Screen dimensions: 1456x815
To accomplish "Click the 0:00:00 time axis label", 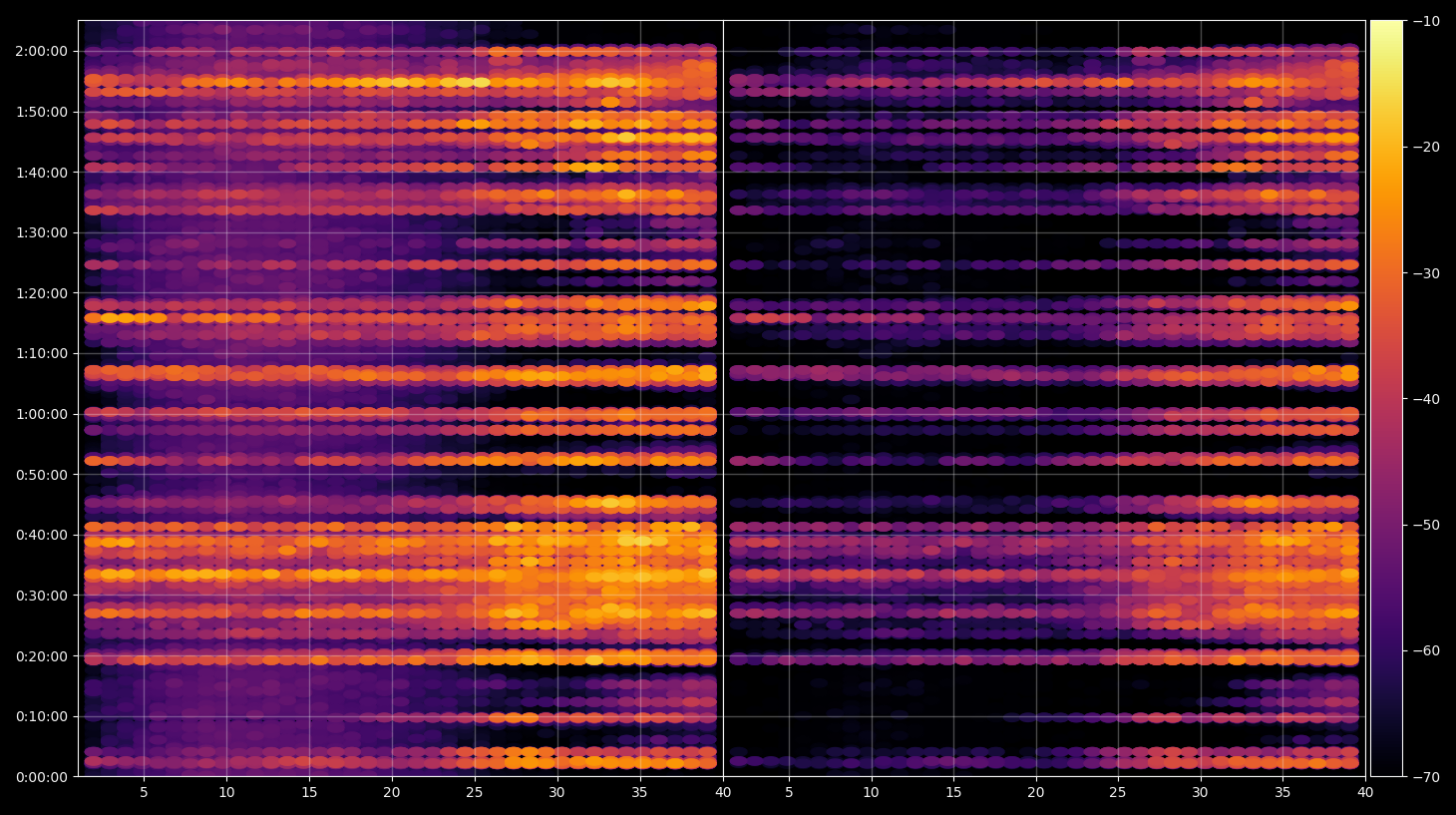I will (x=42, y=777).
